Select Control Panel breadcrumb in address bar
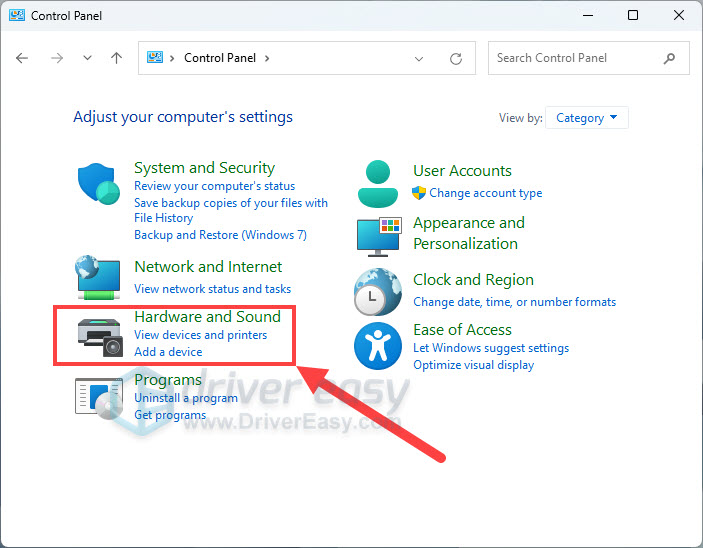 point(220,58)
